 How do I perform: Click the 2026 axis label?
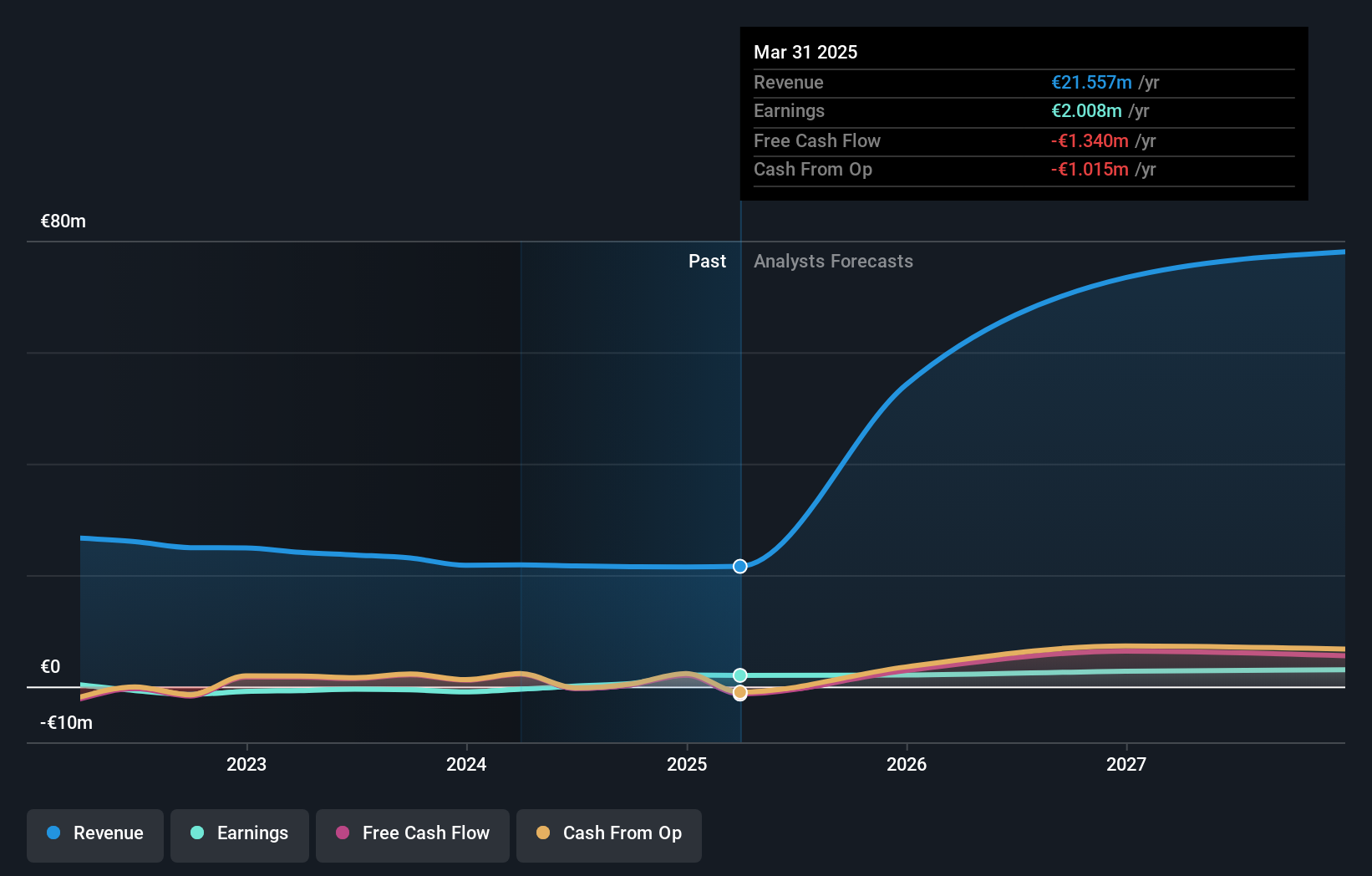pyautogui.click(x=907, y=764)
